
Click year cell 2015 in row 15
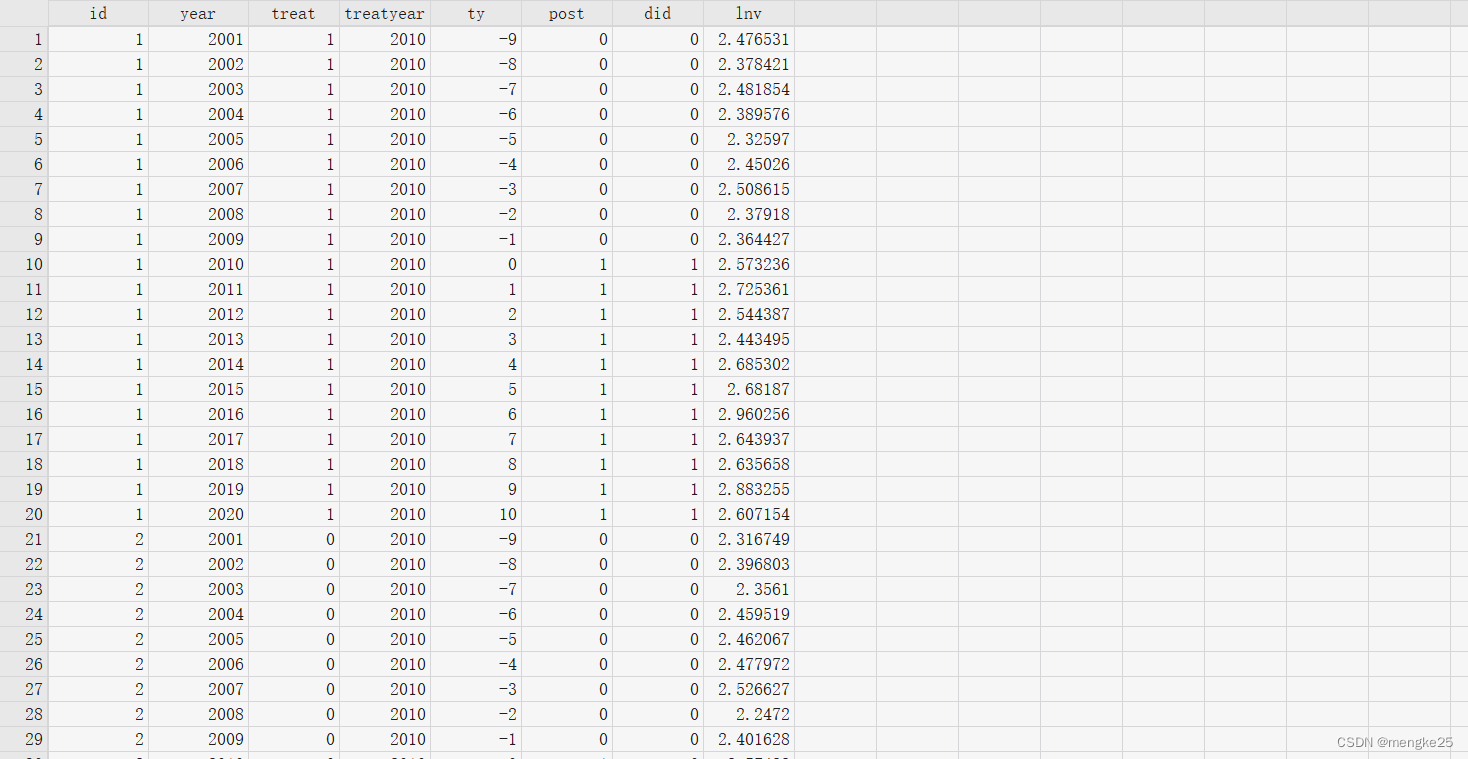(198, 389)
